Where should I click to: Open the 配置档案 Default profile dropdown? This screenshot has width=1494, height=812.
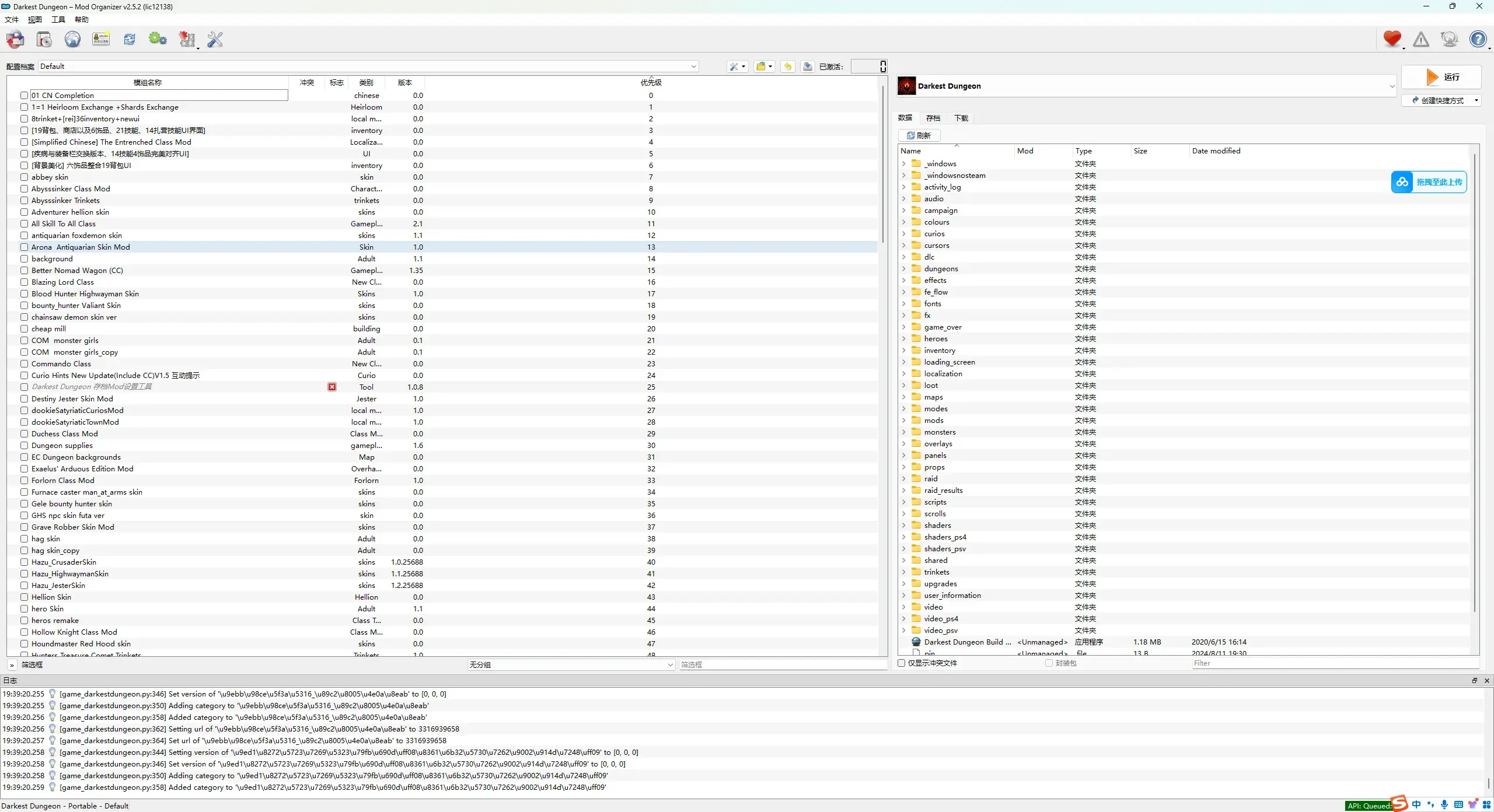point(368,66)
